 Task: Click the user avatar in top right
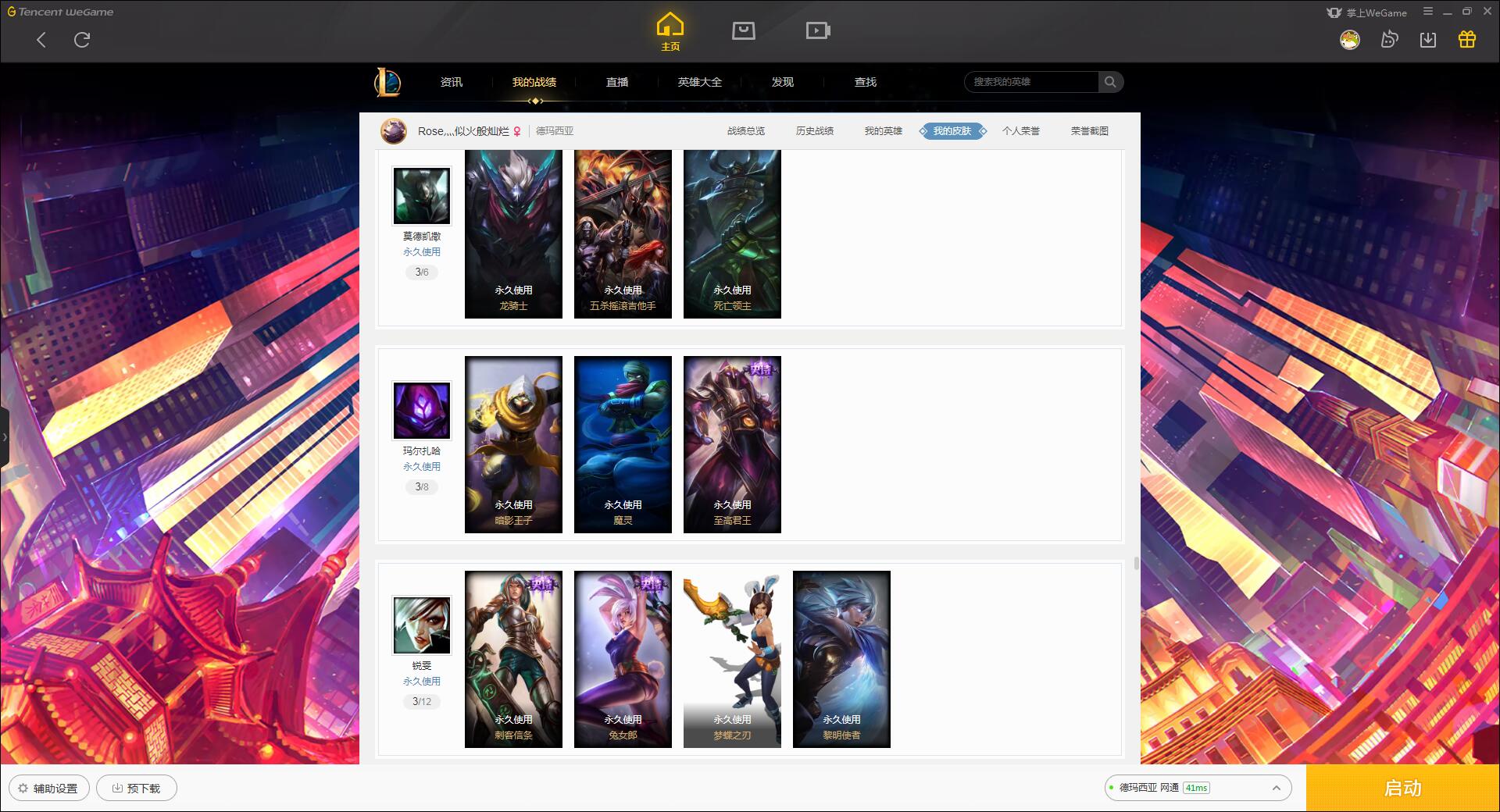(1349, 40)
